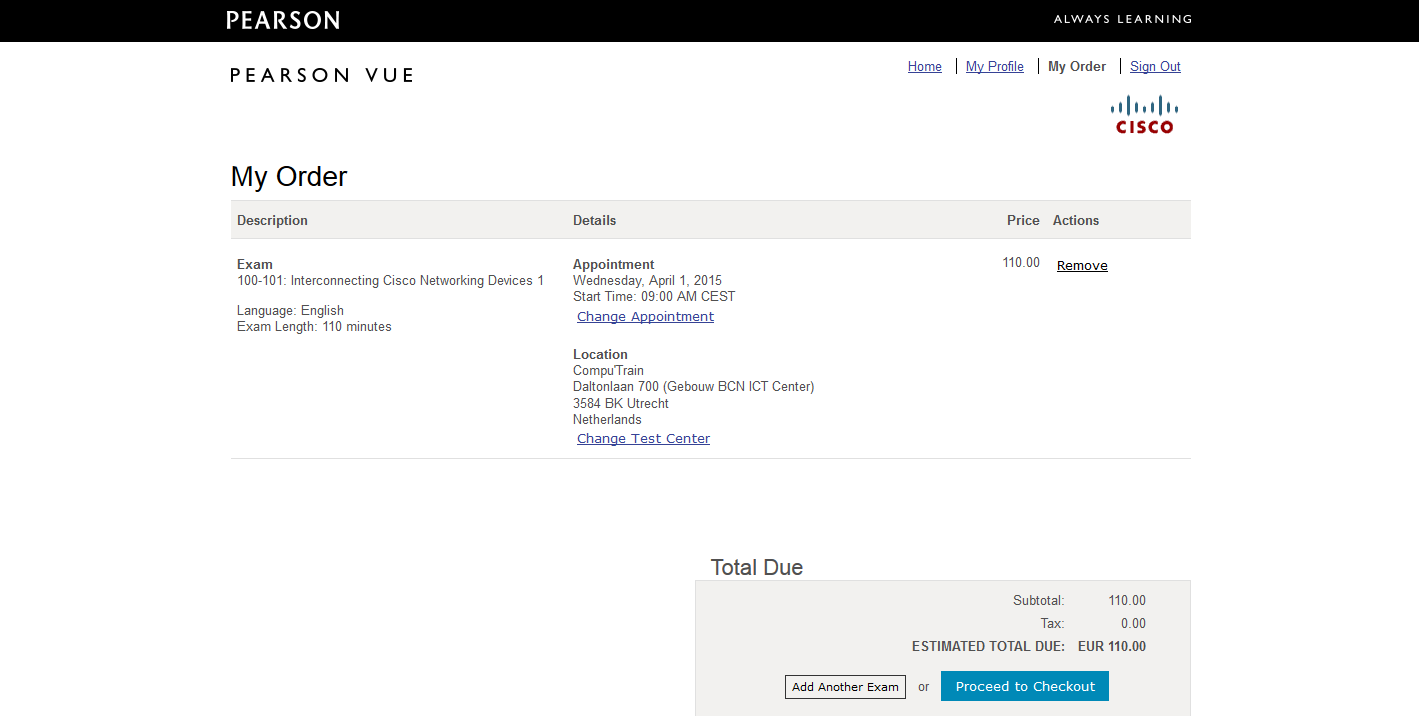
Task: Click the Cisco logo
Action: pos(1145,114)
